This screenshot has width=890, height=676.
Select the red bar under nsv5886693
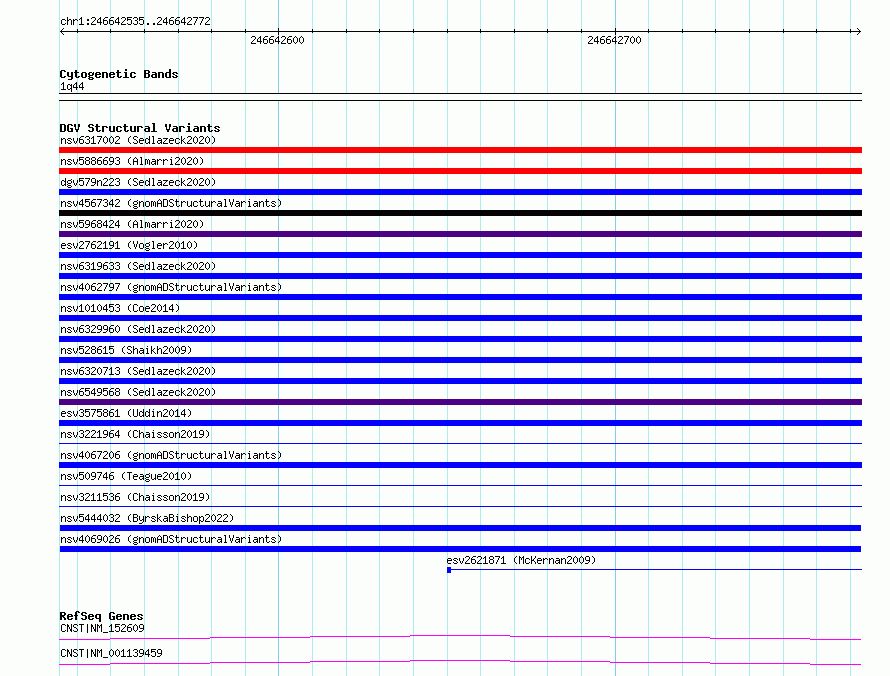pyautogui.click(x=460, y=171)
